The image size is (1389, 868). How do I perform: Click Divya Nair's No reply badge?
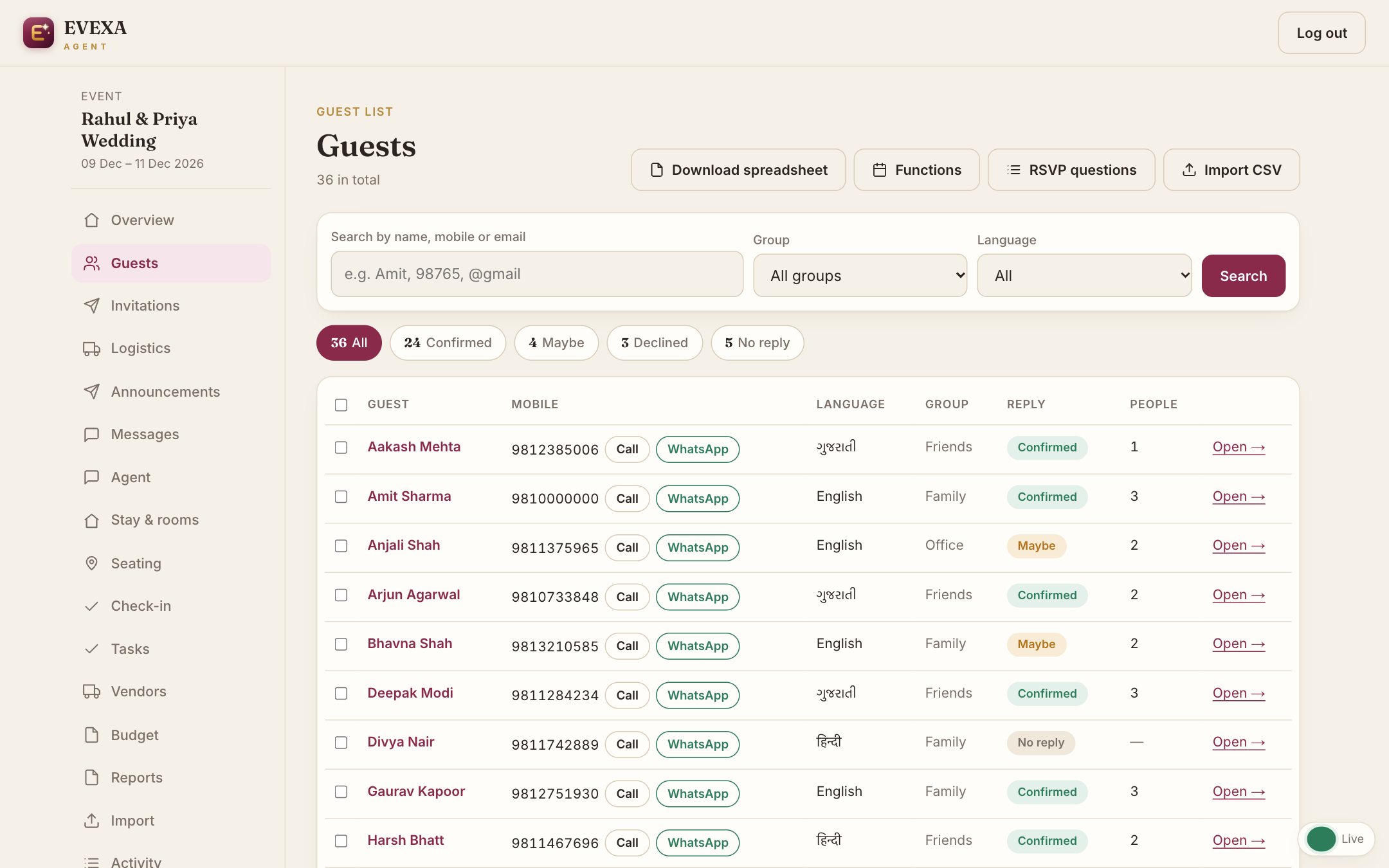click(x=1040, y=743)
